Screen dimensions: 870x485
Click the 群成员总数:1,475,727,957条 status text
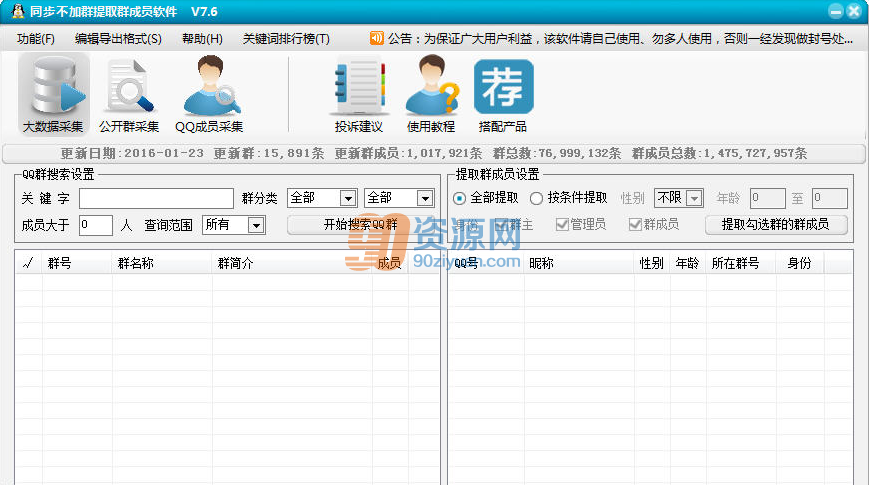coord(719,153)
